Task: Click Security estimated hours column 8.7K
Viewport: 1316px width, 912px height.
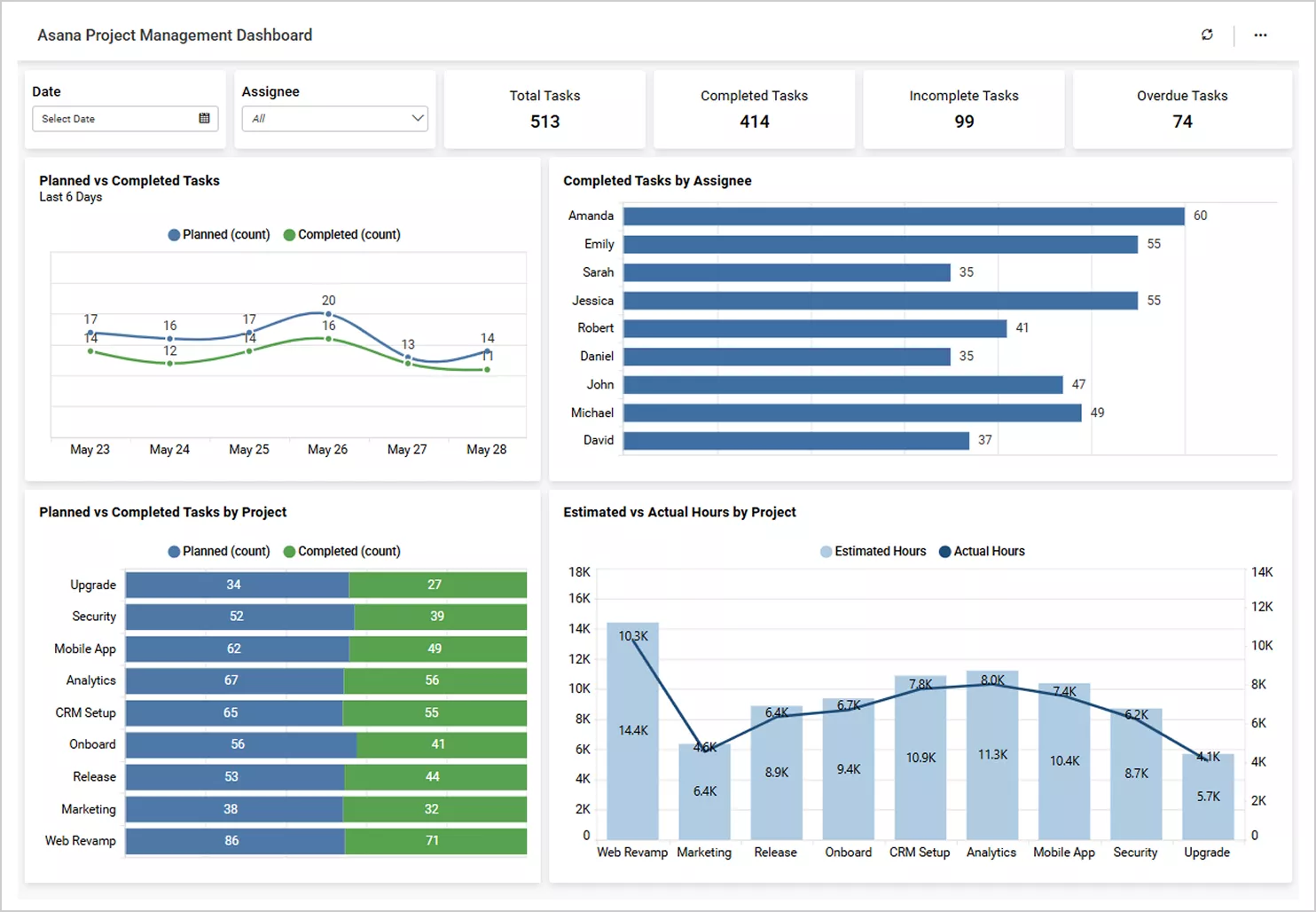Action: click(1136, 774)
